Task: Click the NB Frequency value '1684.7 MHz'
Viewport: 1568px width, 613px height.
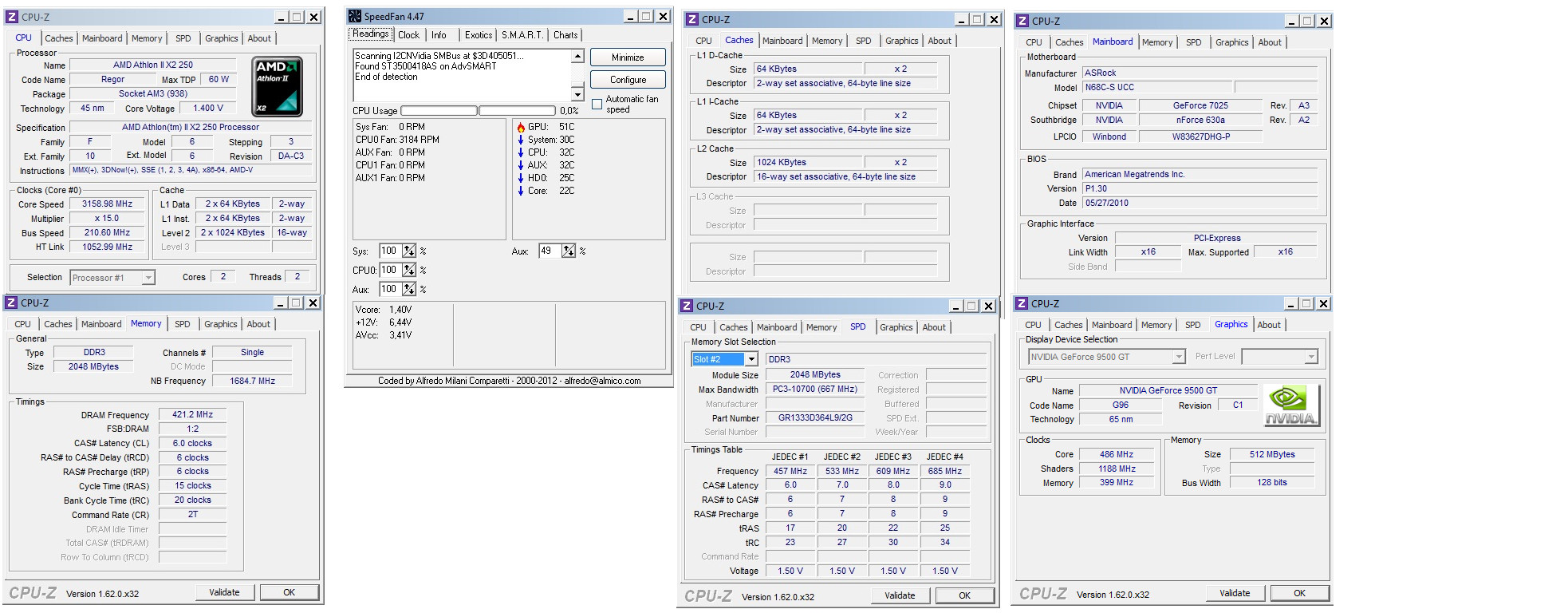Action: click(253, 382)
